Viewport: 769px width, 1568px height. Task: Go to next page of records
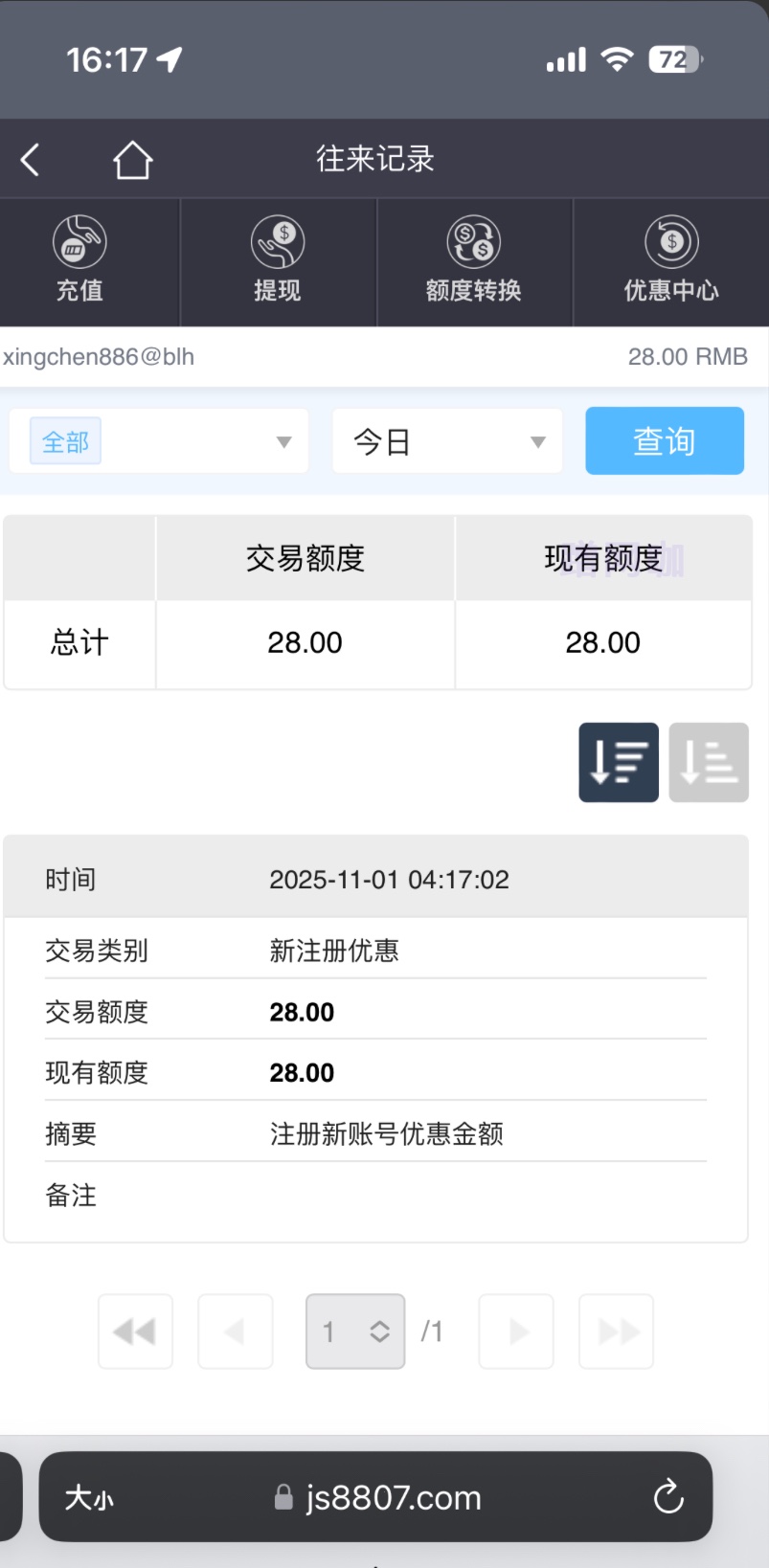516,1332
